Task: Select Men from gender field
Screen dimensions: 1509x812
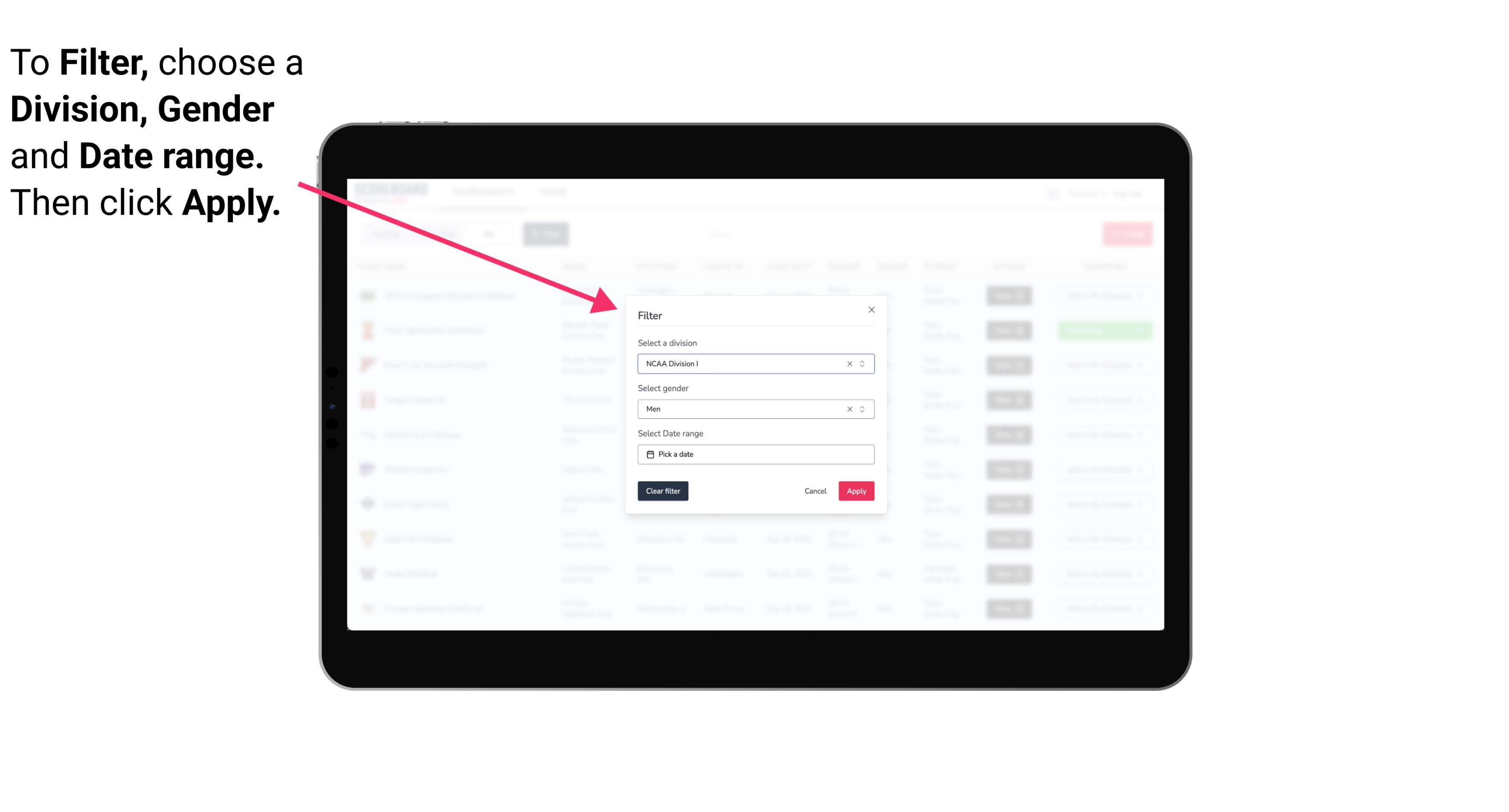Action: 755,409
